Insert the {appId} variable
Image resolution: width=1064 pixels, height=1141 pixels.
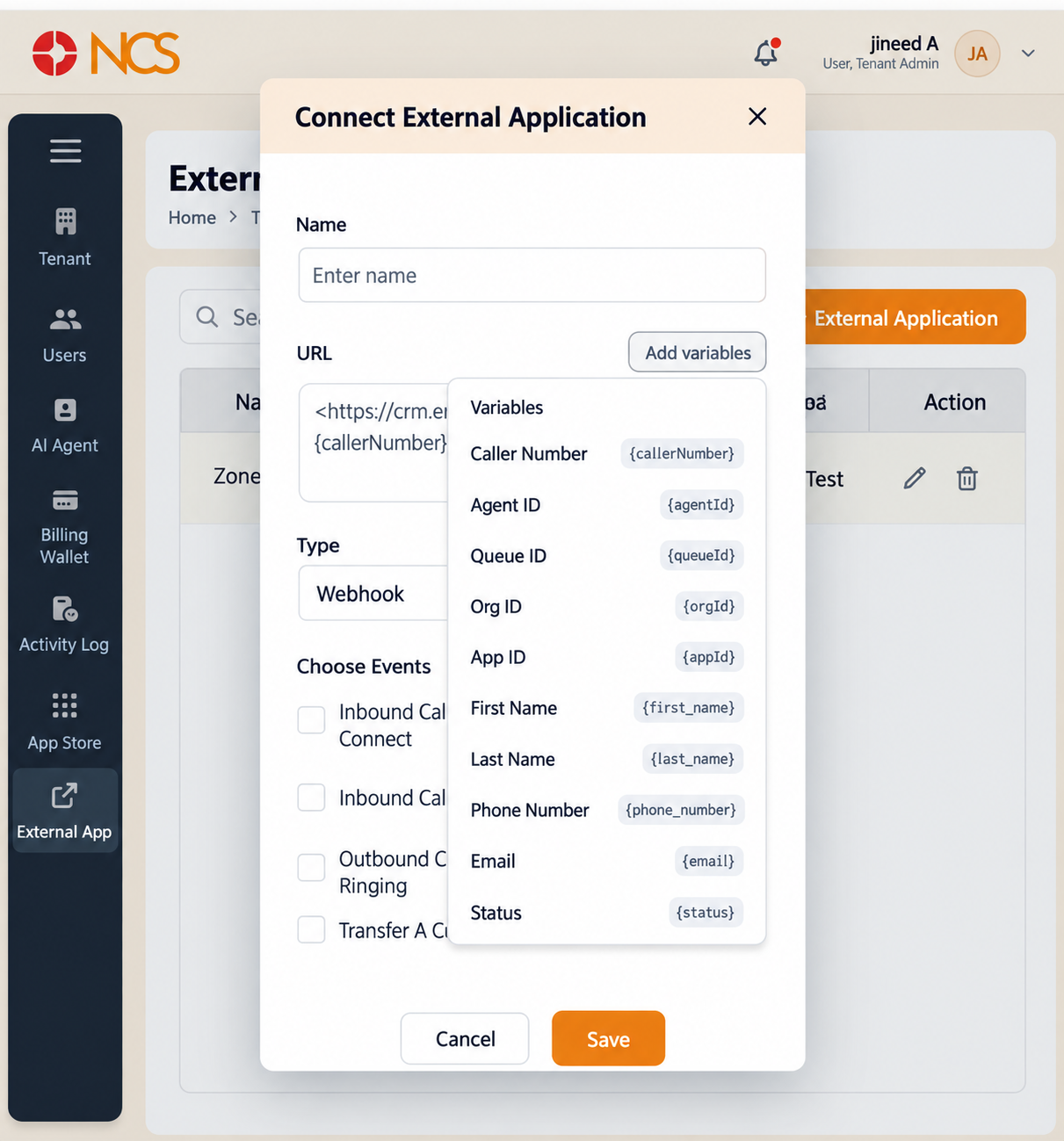[x=709, y=657]
